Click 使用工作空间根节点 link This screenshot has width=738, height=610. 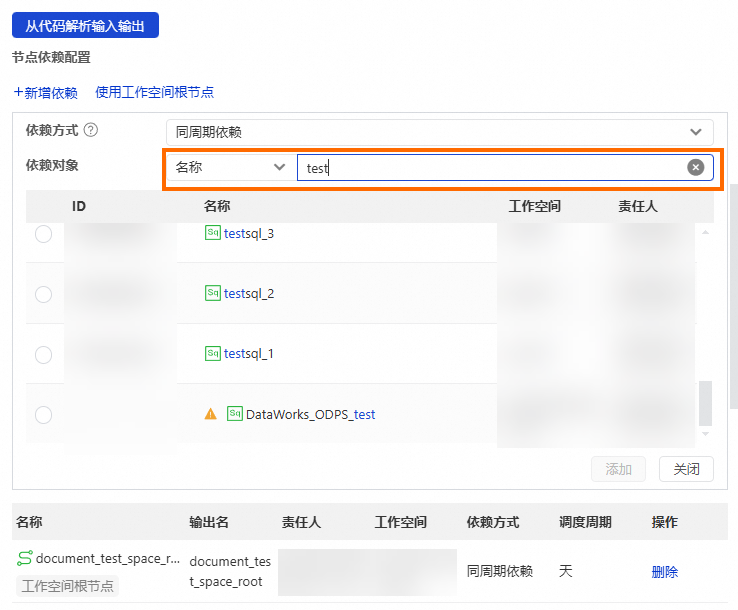(154, 92)
